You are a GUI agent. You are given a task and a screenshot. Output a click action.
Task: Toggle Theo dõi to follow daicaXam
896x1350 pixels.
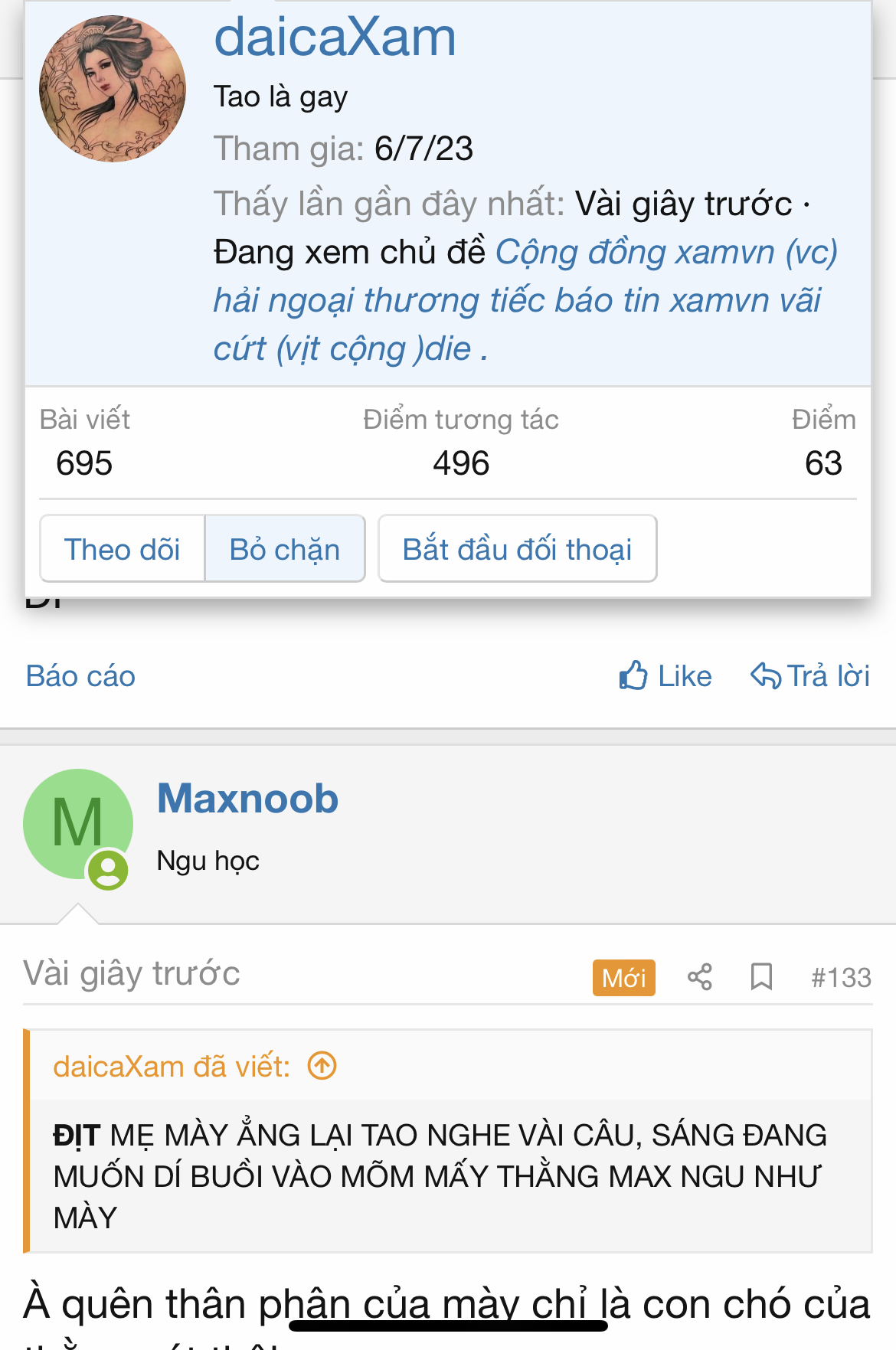(123, 549)
